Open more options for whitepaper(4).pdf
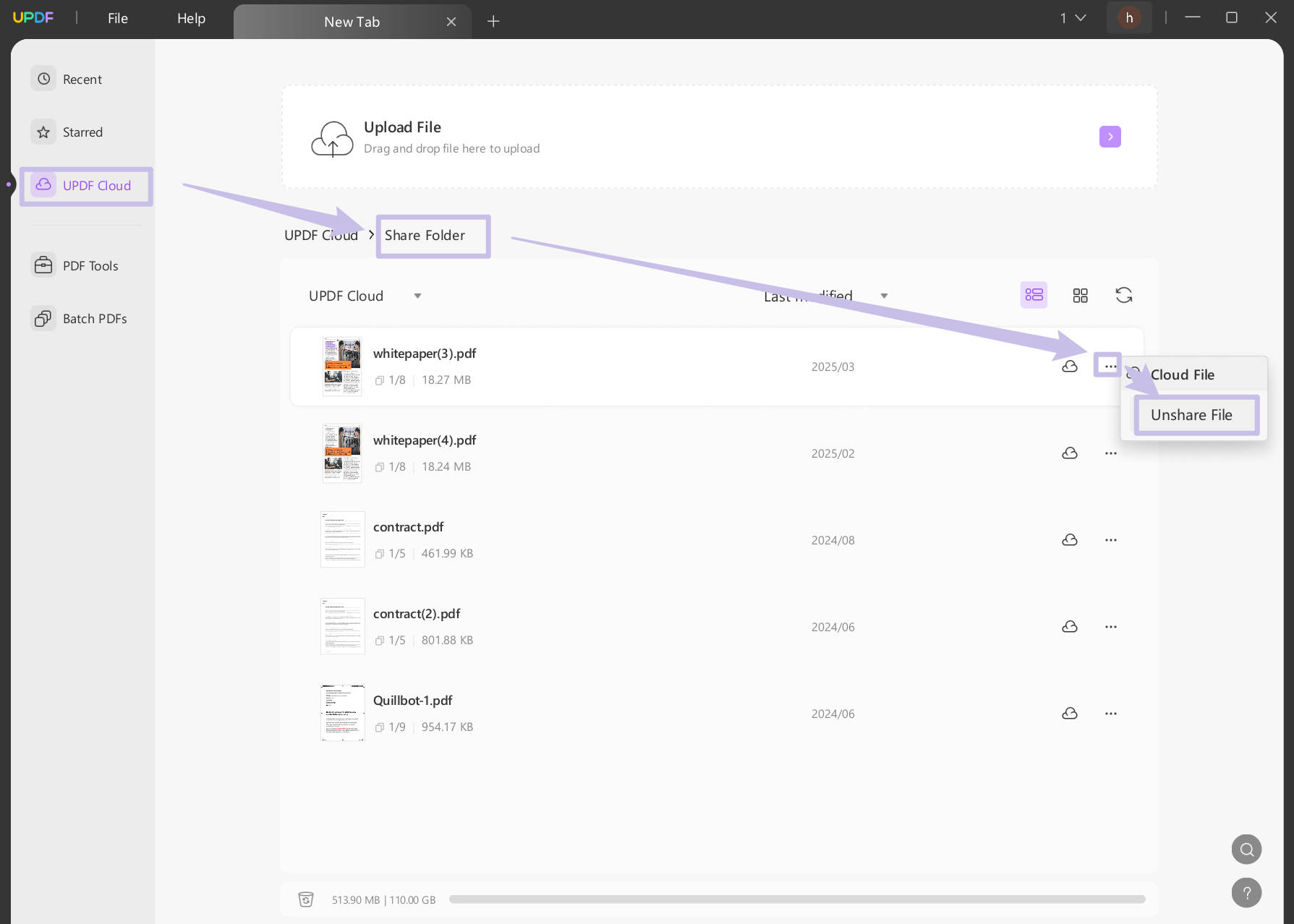 [x=1110, y=453]
